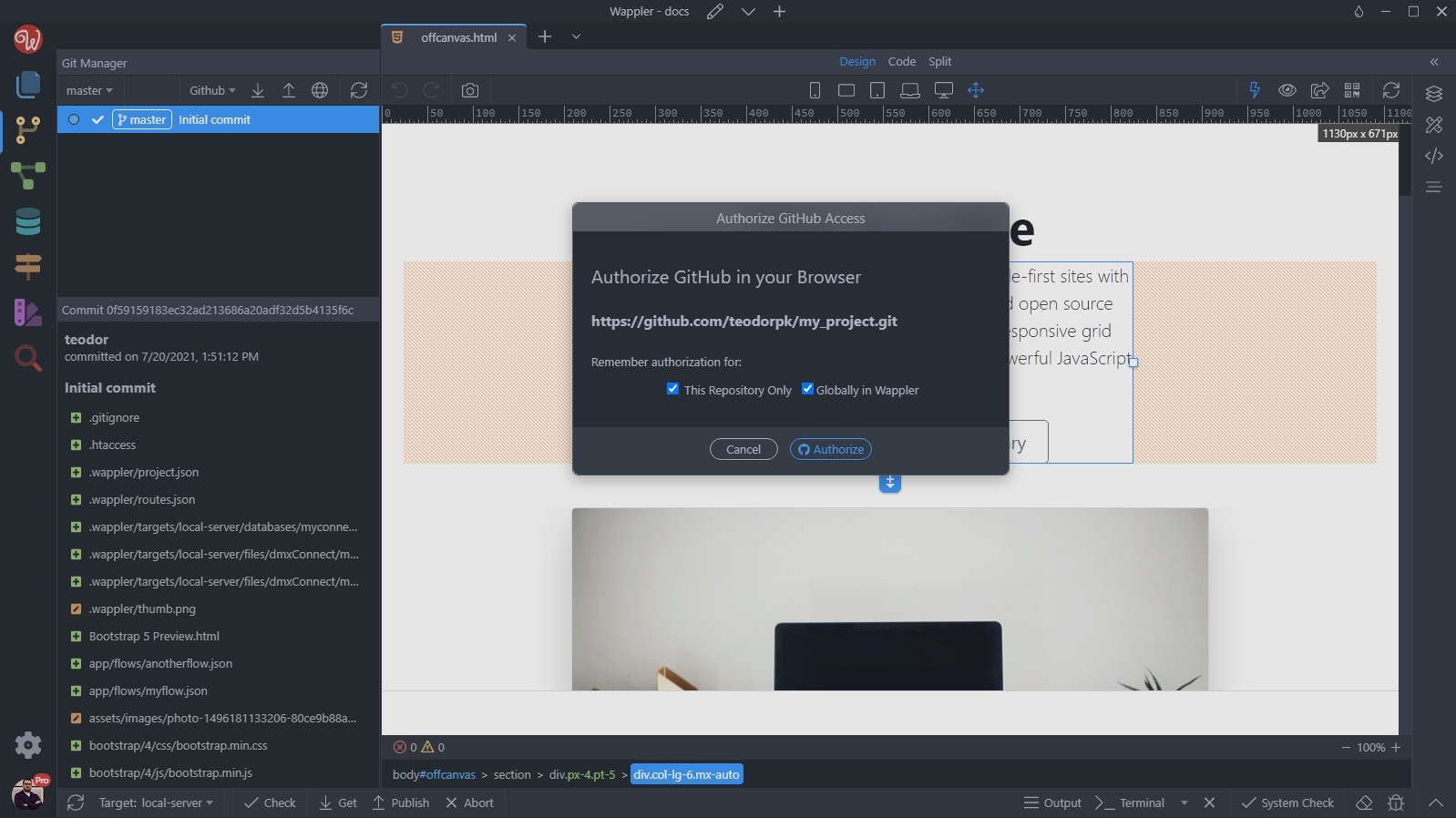Select div.col-lg-6.mx-auto breadcrumb

[687, 774]
